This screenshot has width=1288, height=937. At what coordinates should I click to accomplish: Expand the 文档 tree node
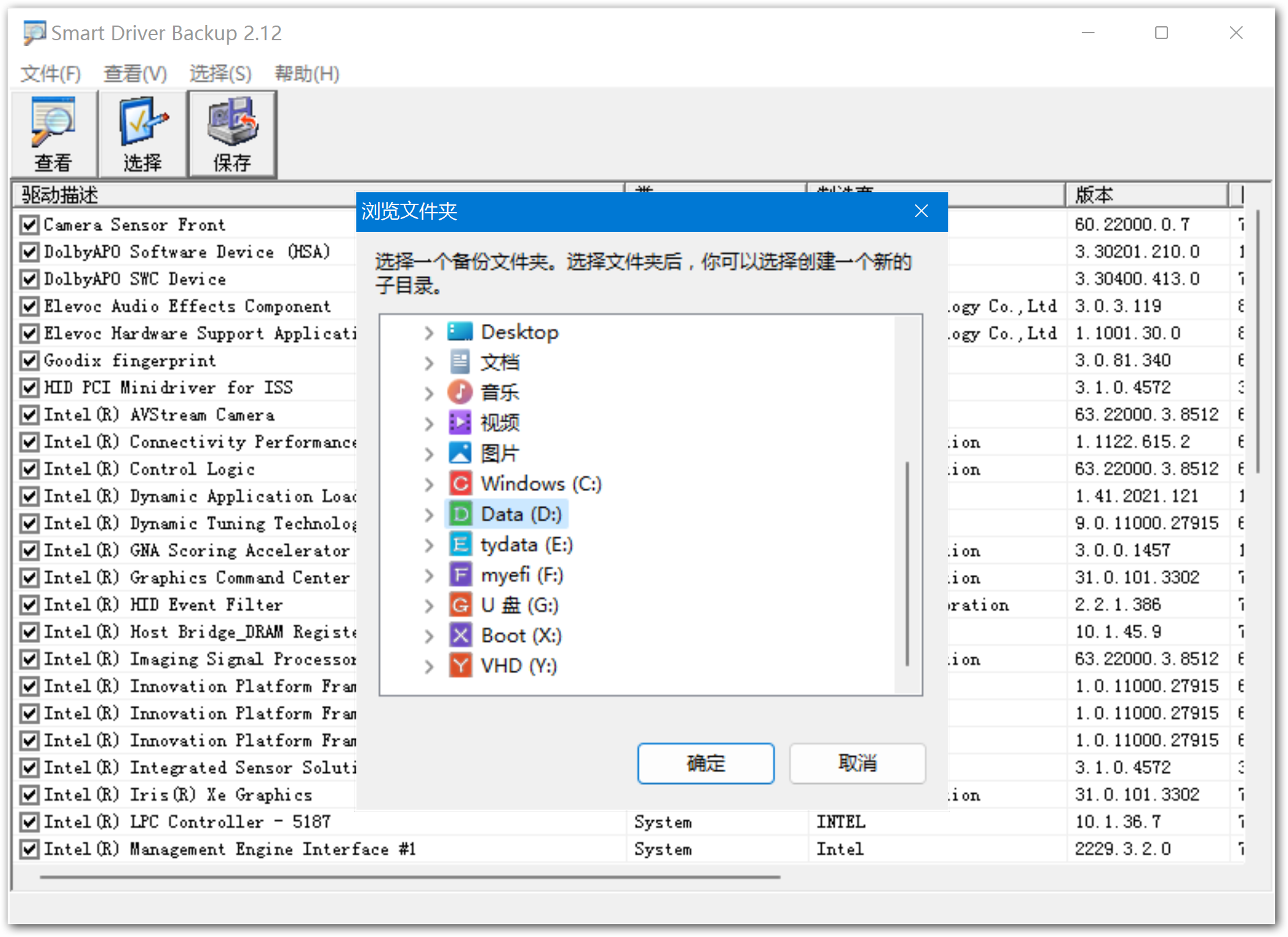[429, 363]
